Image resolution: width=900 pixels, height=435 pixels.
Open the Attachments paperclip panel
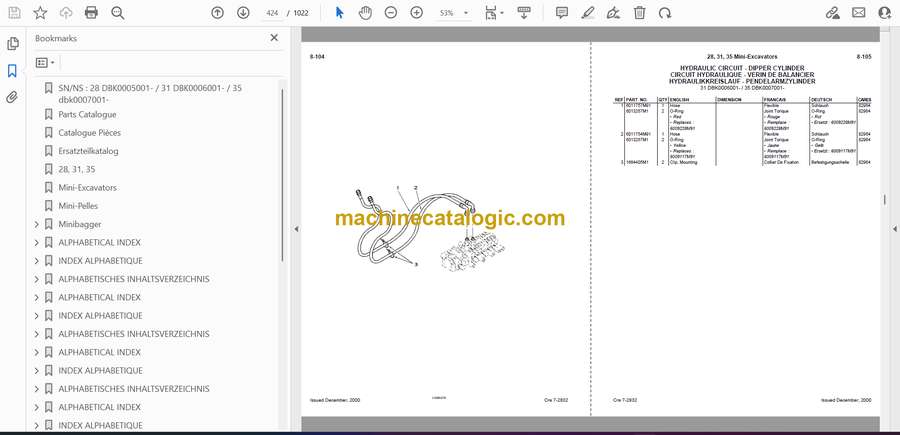point(13,97)
